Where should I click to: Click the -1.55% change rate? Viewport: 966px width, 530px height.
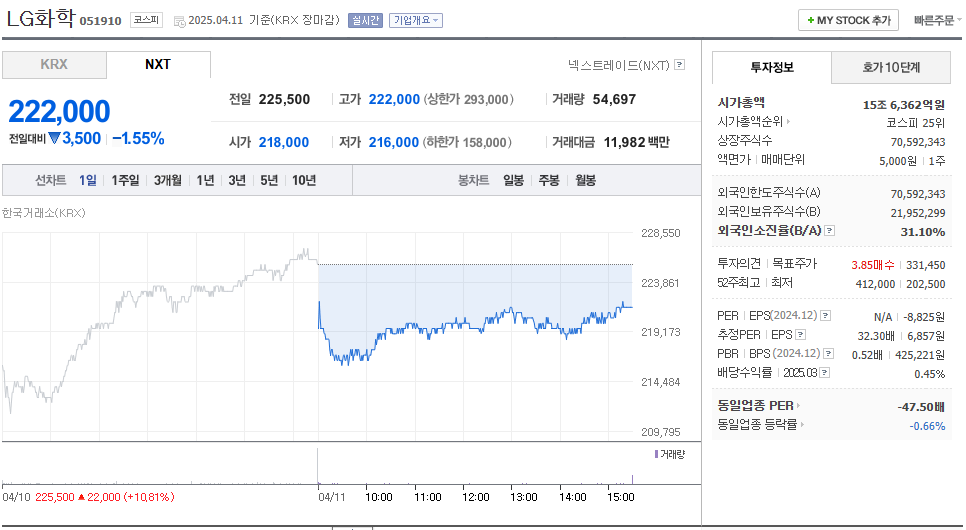click(x=139, y=139)
